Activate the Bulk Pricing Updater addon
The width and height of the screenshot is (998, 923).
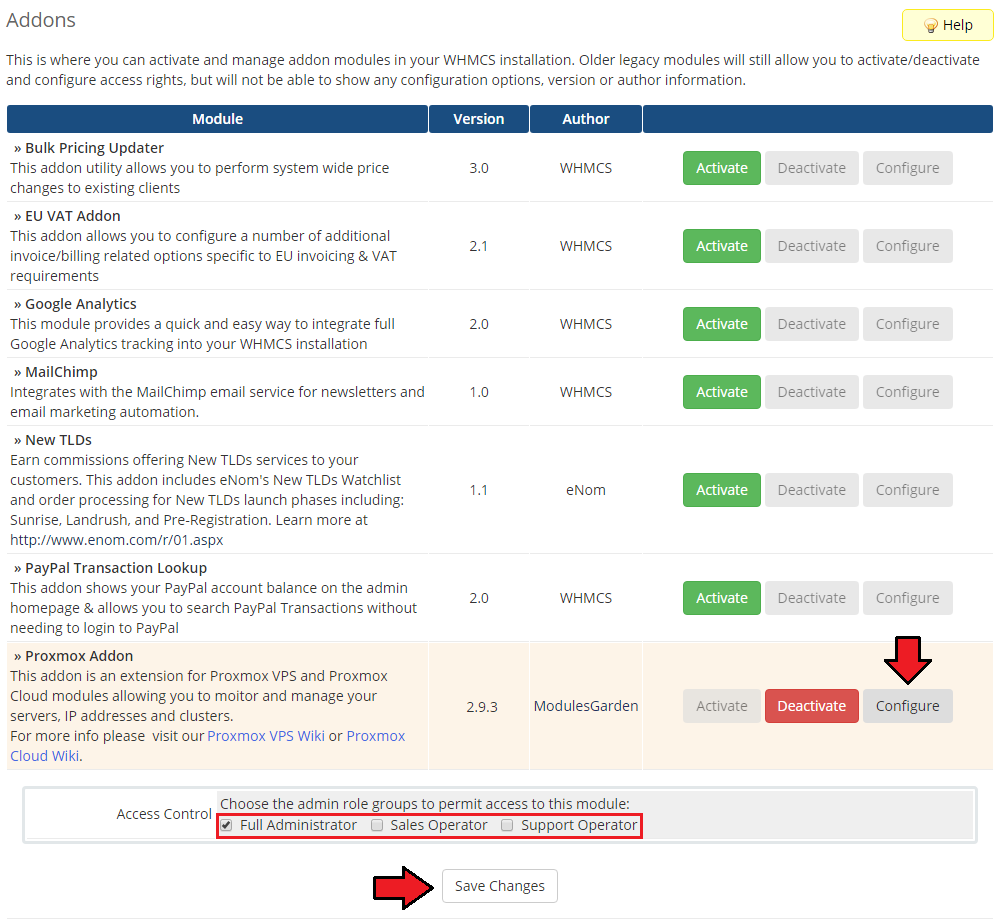[x=721, y=168]
